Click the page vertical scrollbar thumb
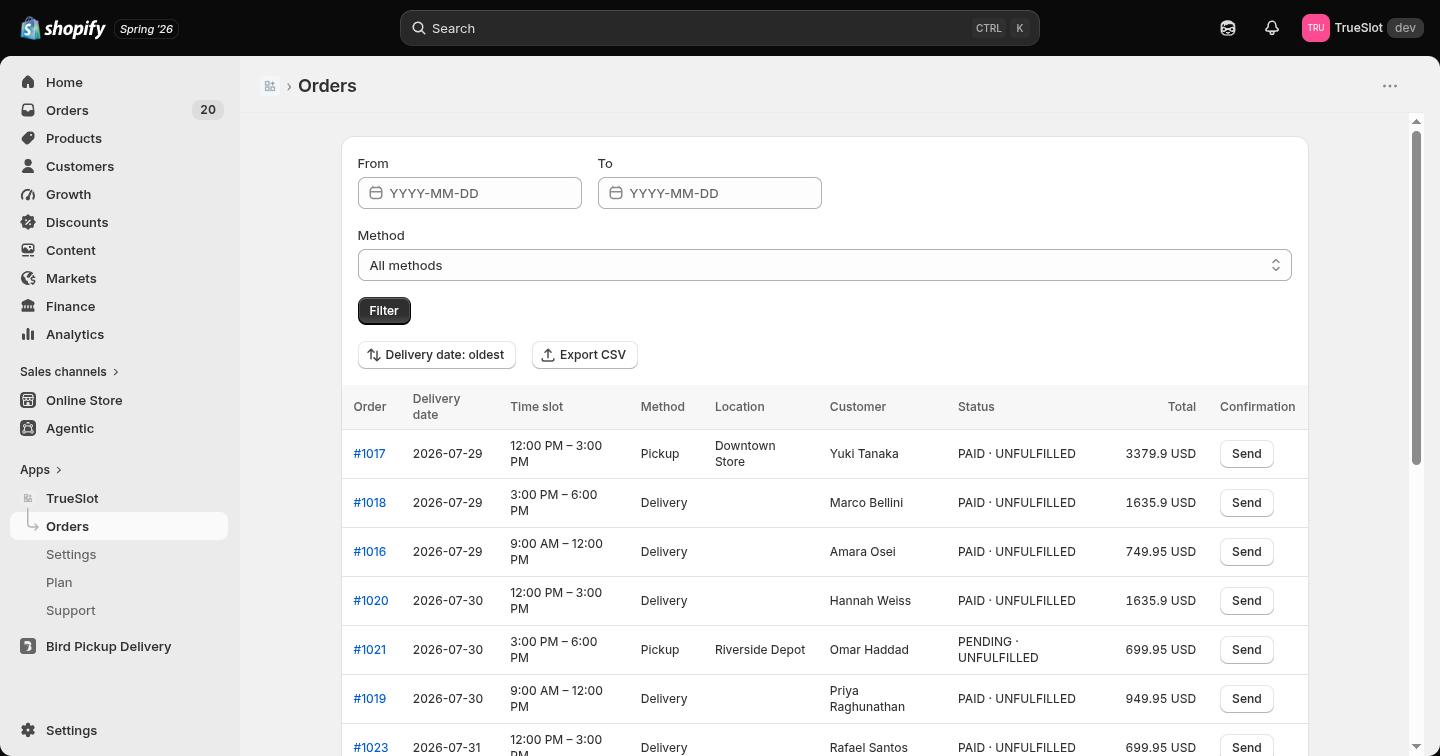 (x=1416, y=298)
